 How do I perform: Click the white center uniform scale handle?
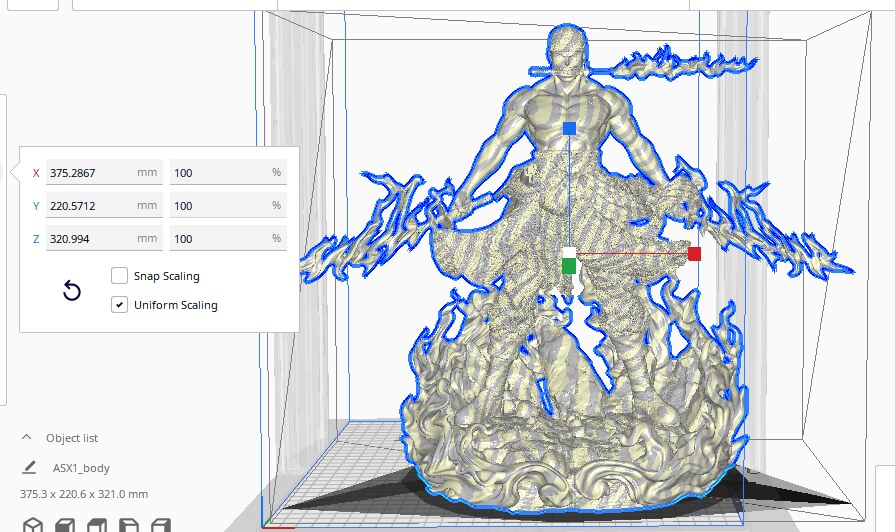click(569, 253)
